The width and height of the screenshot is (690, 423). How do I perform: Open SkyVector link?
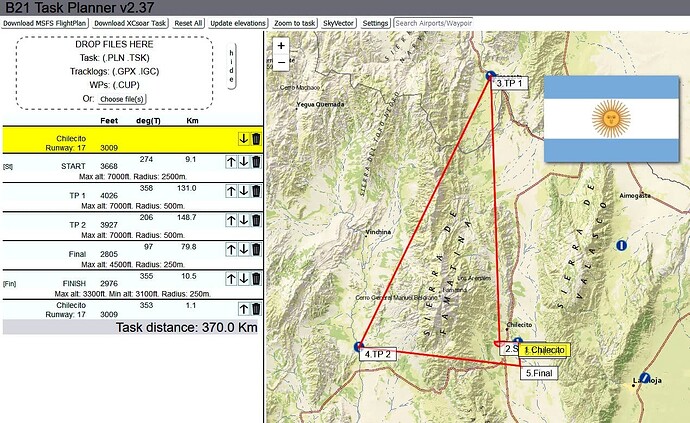click(338, 23)
